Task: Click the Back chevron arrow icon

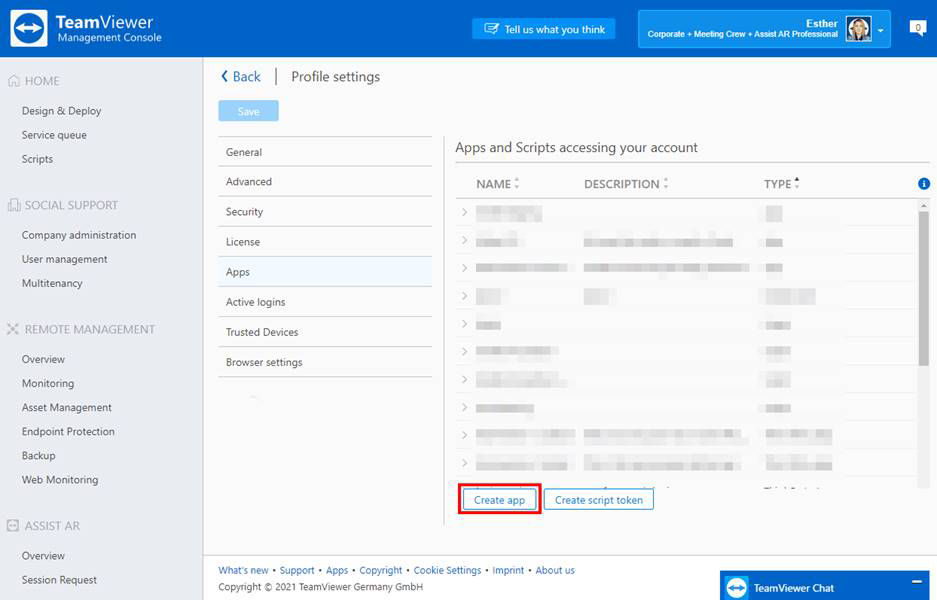Action: tap(224, 76)
